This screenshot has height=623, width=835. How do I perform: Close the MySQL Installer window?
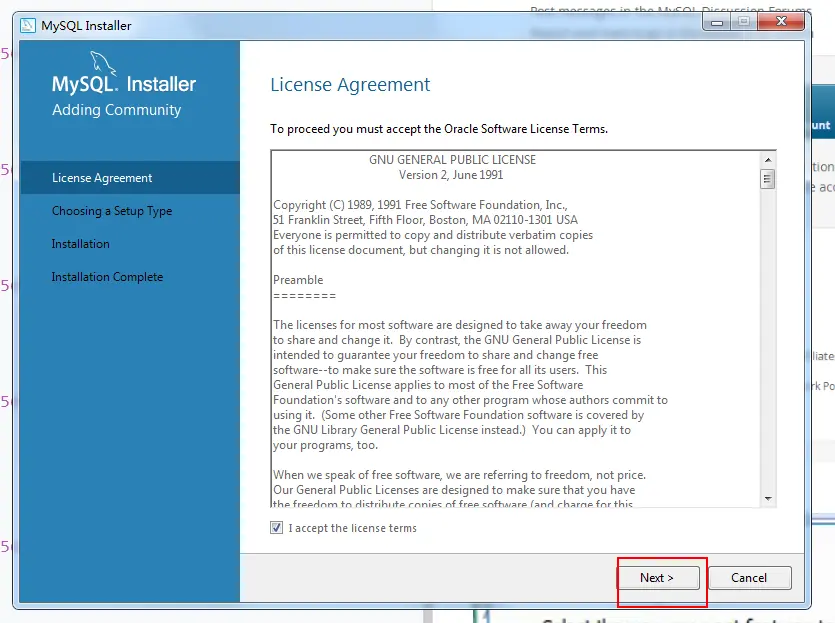pos(781,22)
